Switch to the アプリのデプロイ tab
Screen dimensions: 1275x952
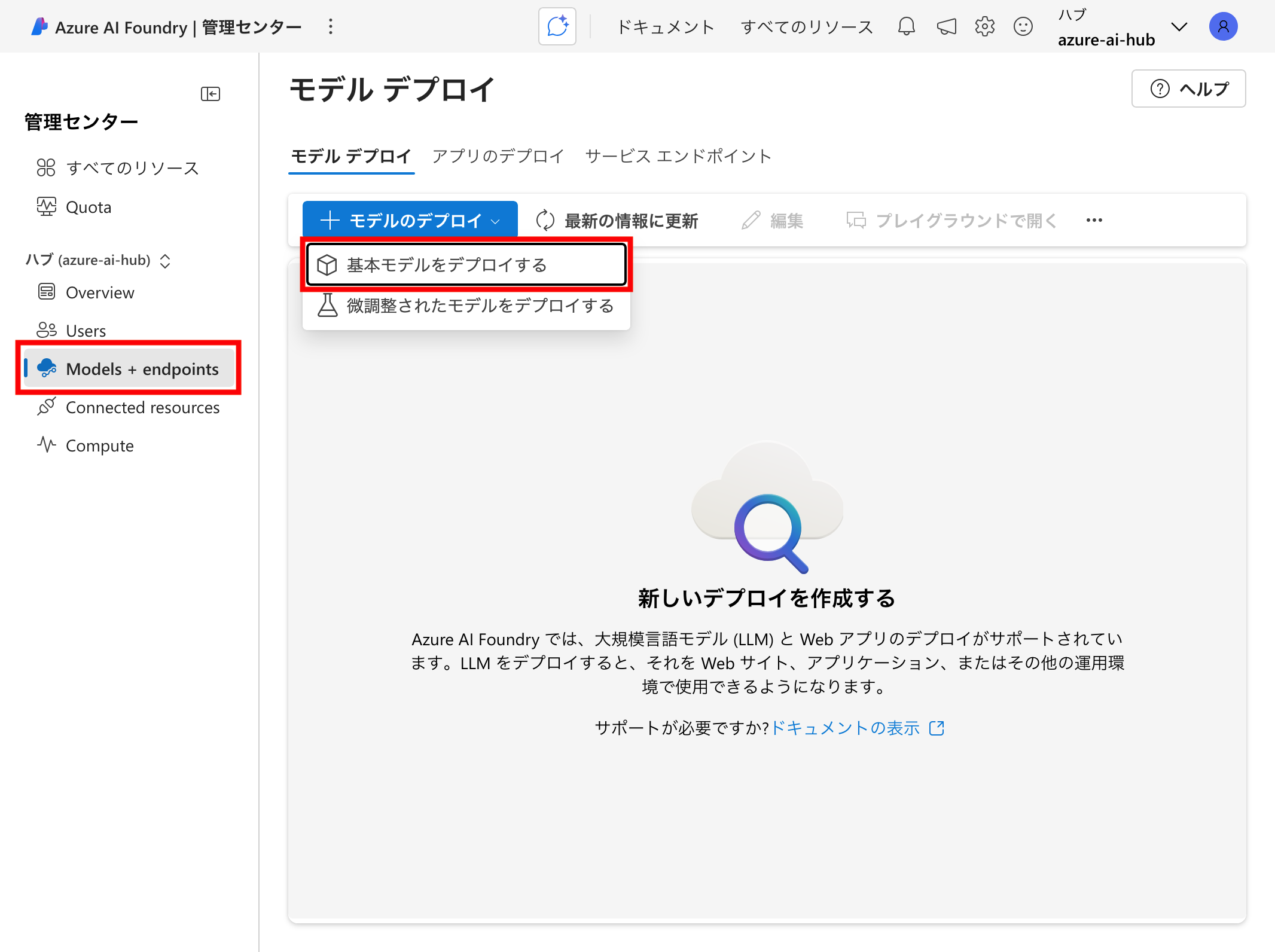pos(498,156)
